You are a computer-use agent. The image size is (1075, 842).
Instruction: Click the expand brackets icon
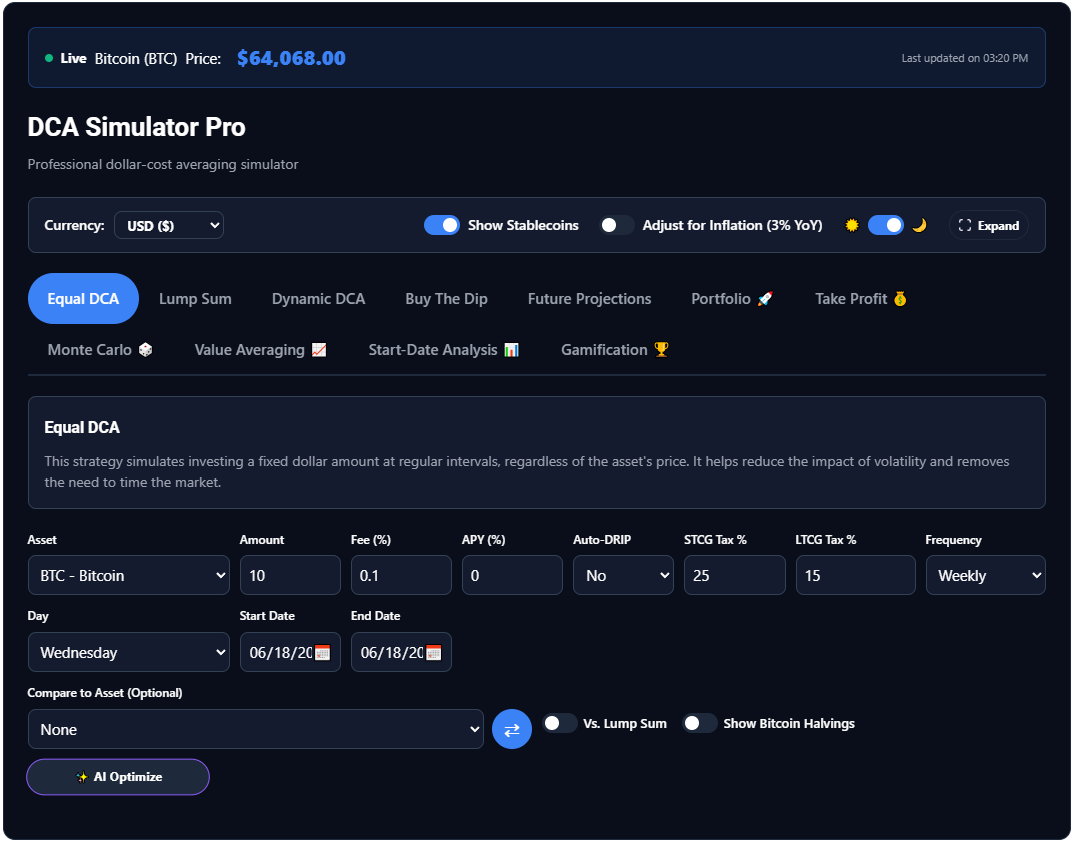click(965, 225)
